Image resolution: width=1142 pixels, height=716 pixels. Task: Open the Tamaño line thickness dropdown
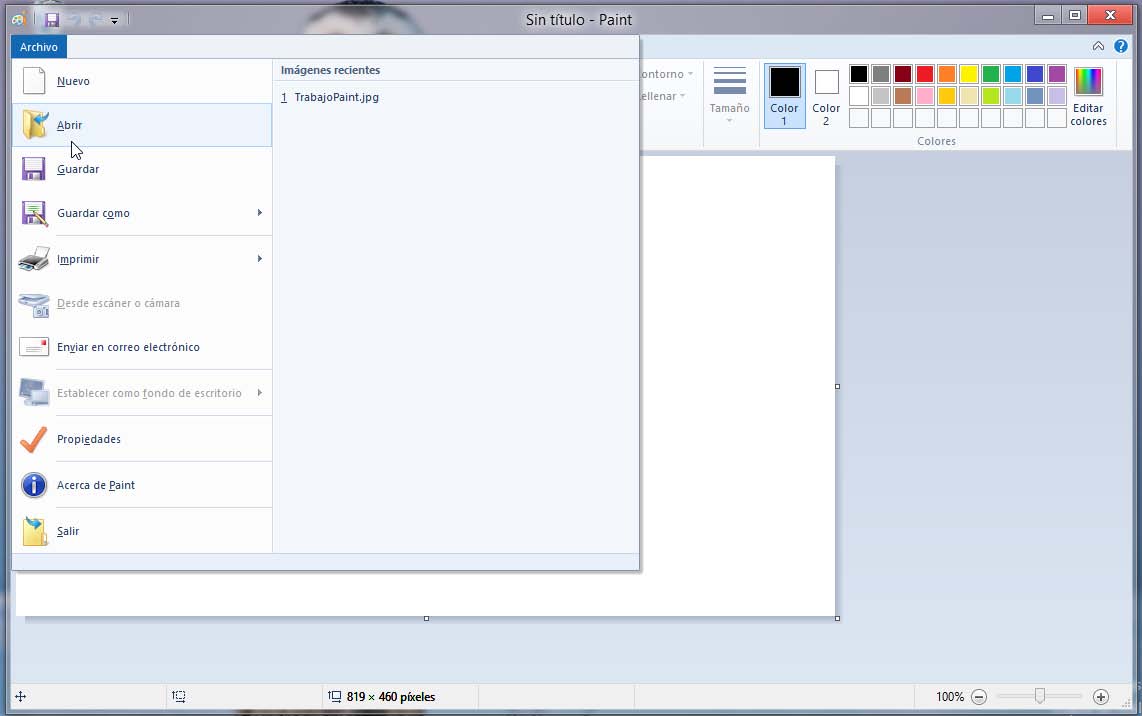pyautogui.click(x=729, y=96)
